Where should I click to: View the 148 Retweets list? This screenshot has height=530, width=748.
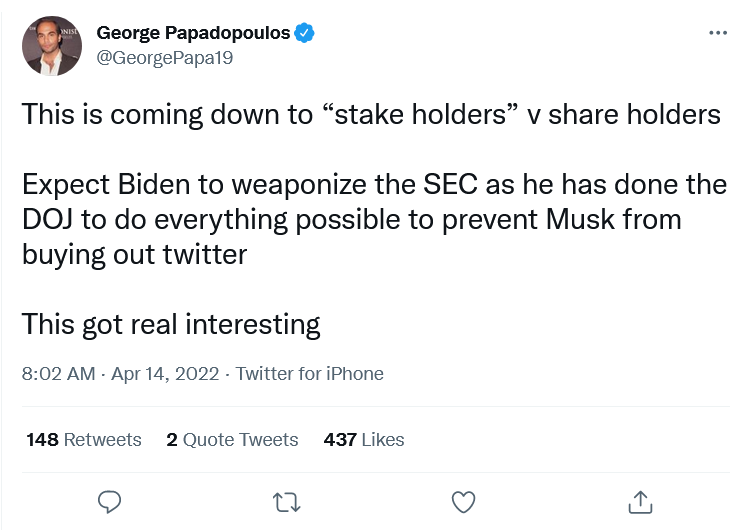coord(84,439)
